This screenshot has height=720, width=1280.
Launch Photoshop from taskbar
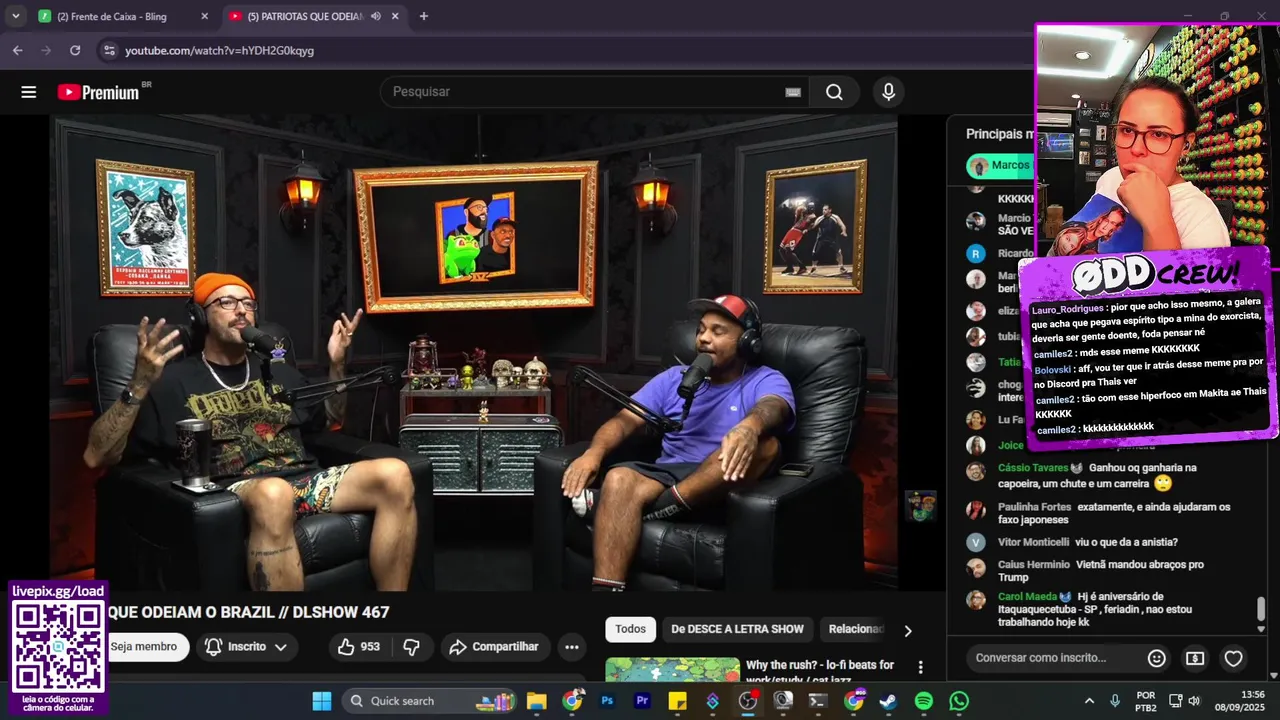point(607,701)
